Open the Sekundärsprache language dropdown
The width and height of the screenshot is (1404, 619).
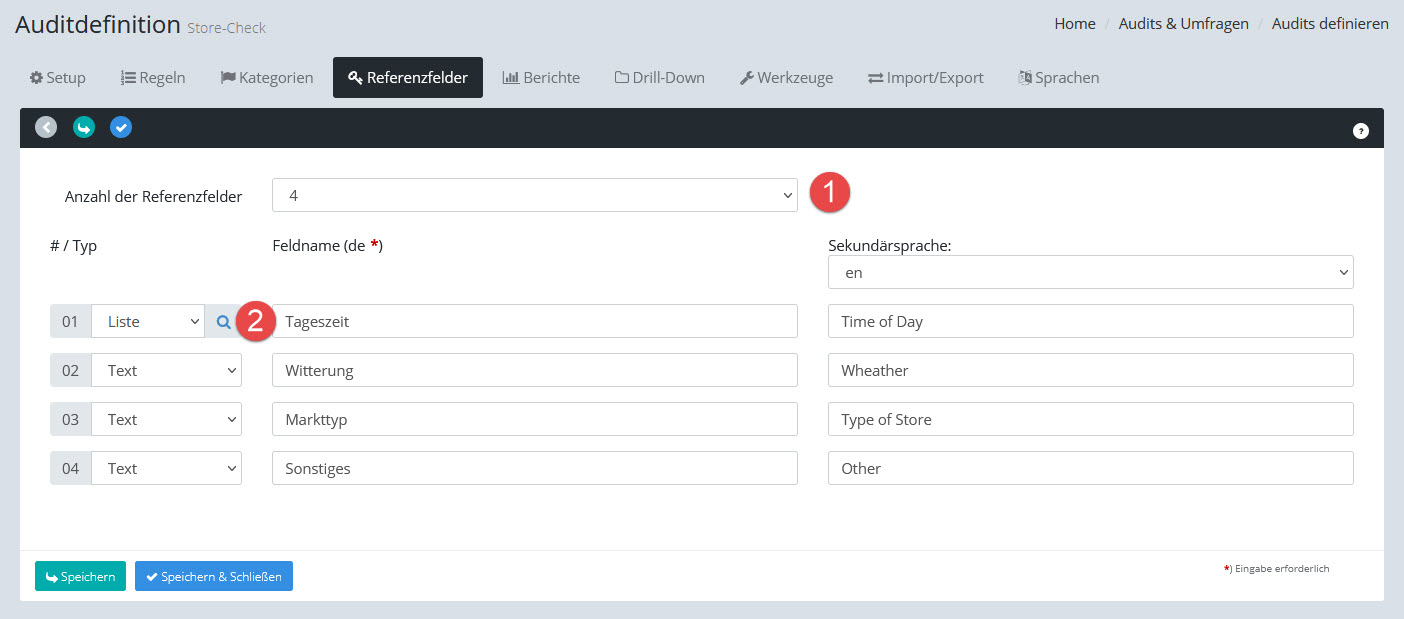point(1090,272)
